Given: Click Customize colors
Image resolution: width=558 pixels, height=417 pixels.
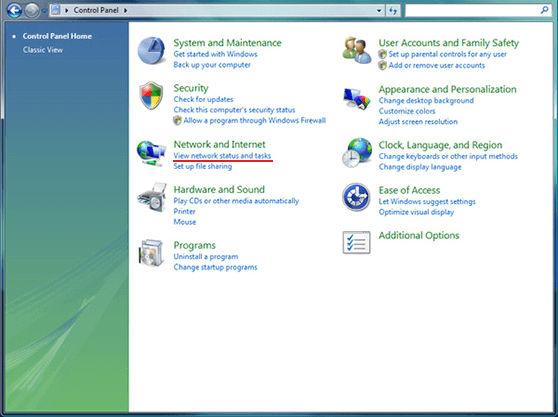Looking at the screenshot, I should pos(407,111).
